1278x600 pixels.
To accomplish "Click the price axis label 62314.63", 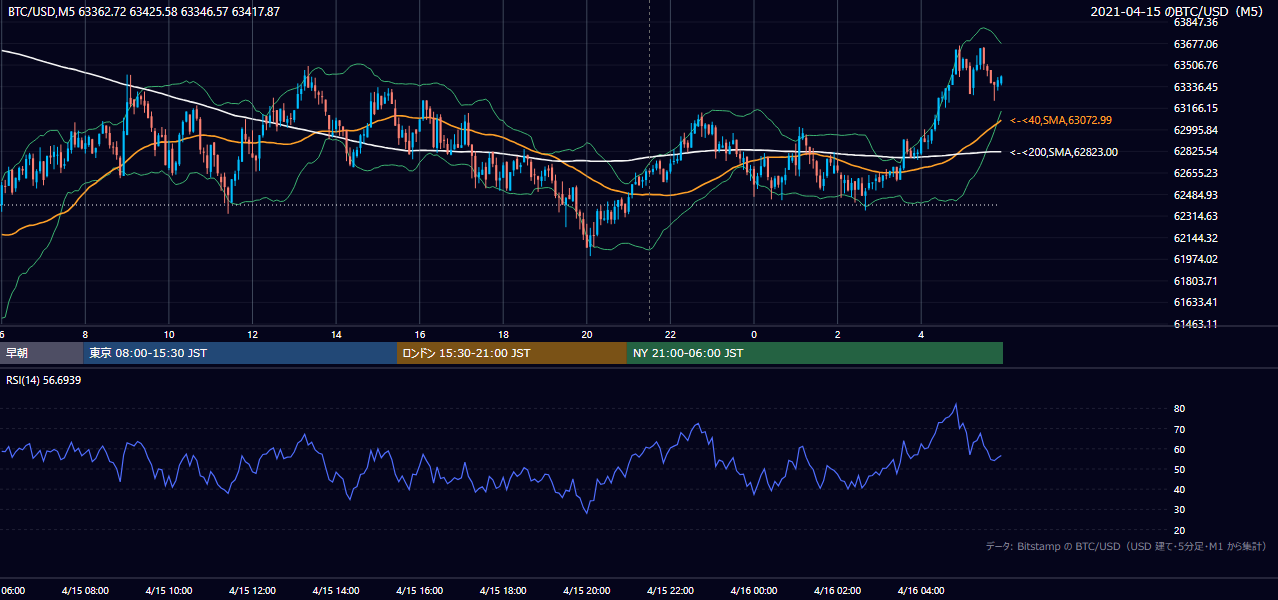I will pos(1195,216).
